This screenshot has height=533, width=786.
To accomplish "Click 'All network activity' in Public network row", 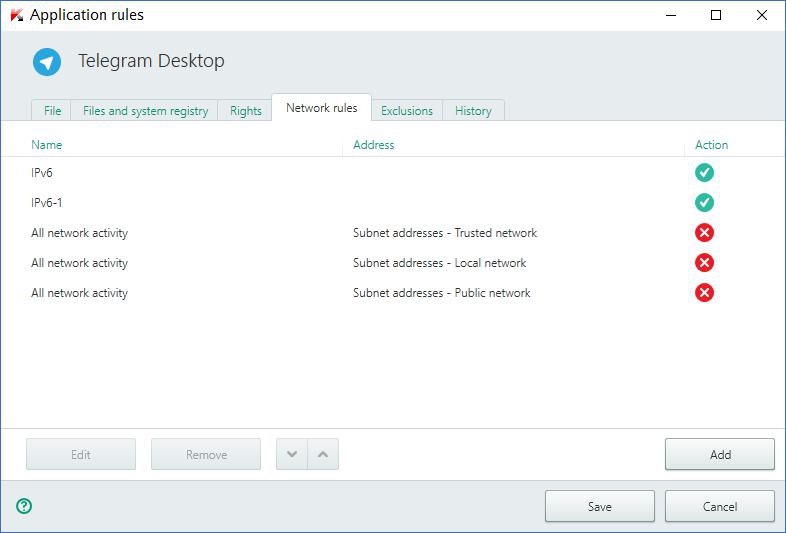I will click(79, 293).
